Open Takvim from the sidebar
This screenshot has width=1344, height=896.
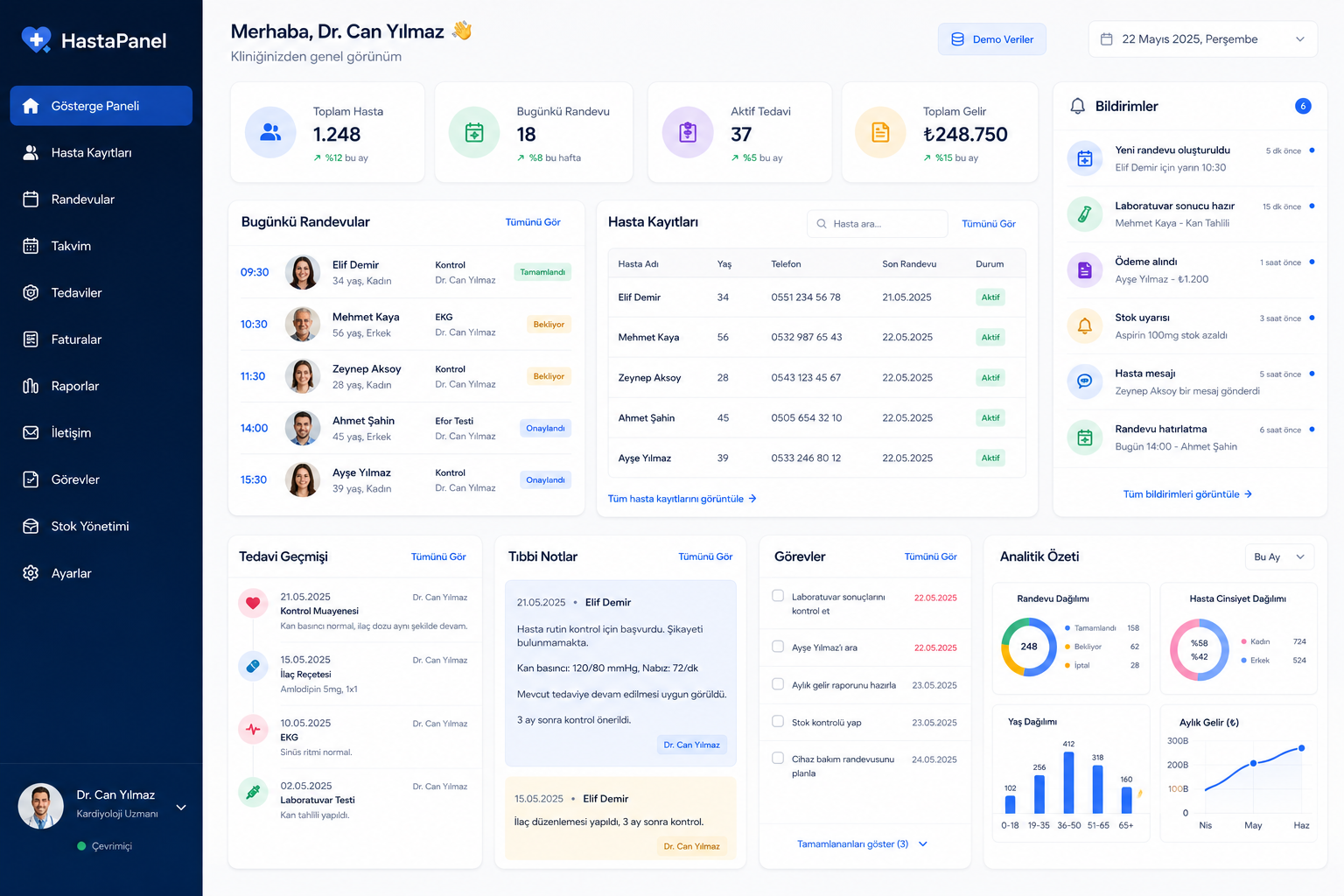[101, 246]
